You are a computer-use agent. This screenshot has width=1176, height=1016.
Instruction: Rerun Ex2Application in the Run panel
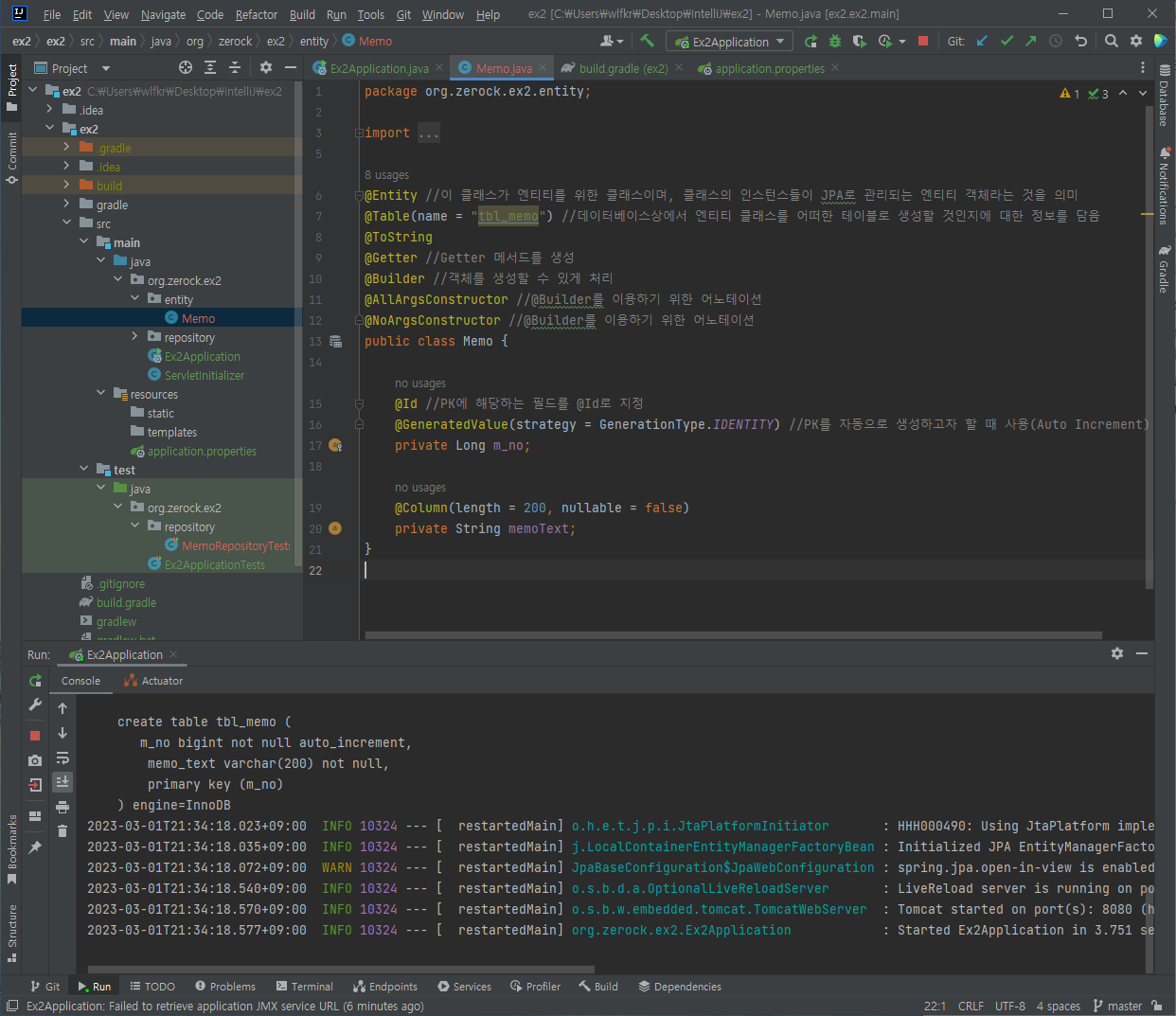(x=35, y=680)
